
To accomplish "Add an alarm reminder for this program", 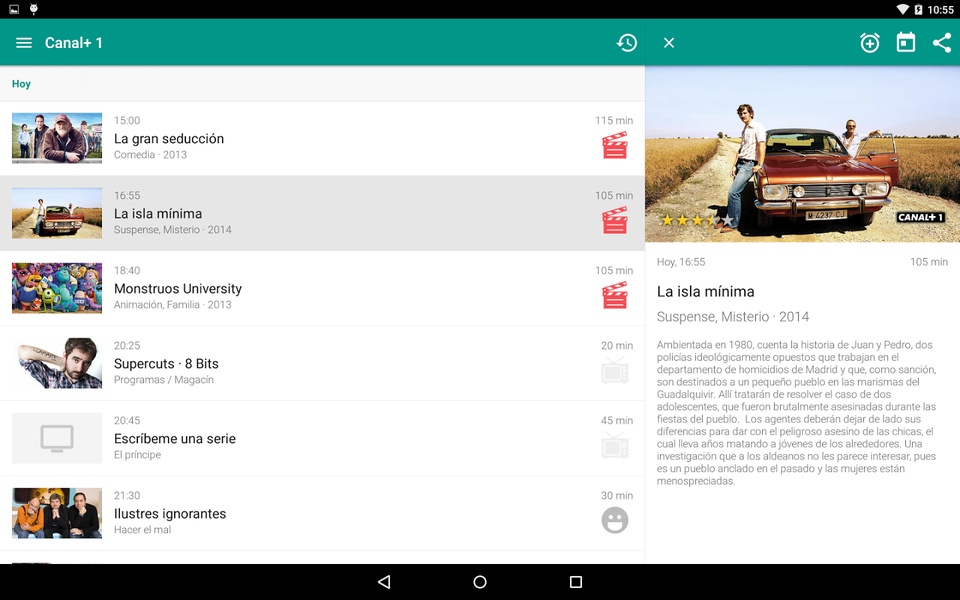I will [869, 43].
